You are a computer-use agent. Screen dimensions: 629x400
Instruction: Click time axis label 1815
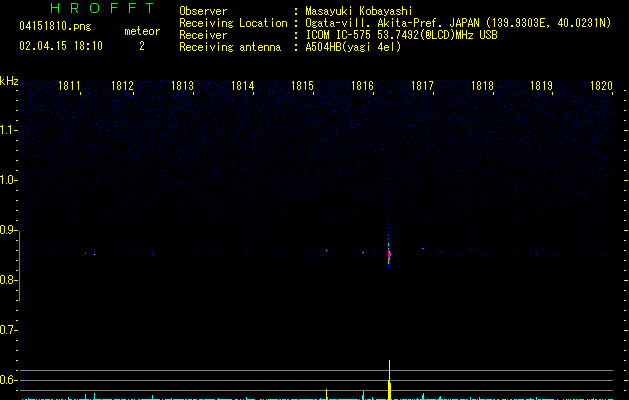302,86
